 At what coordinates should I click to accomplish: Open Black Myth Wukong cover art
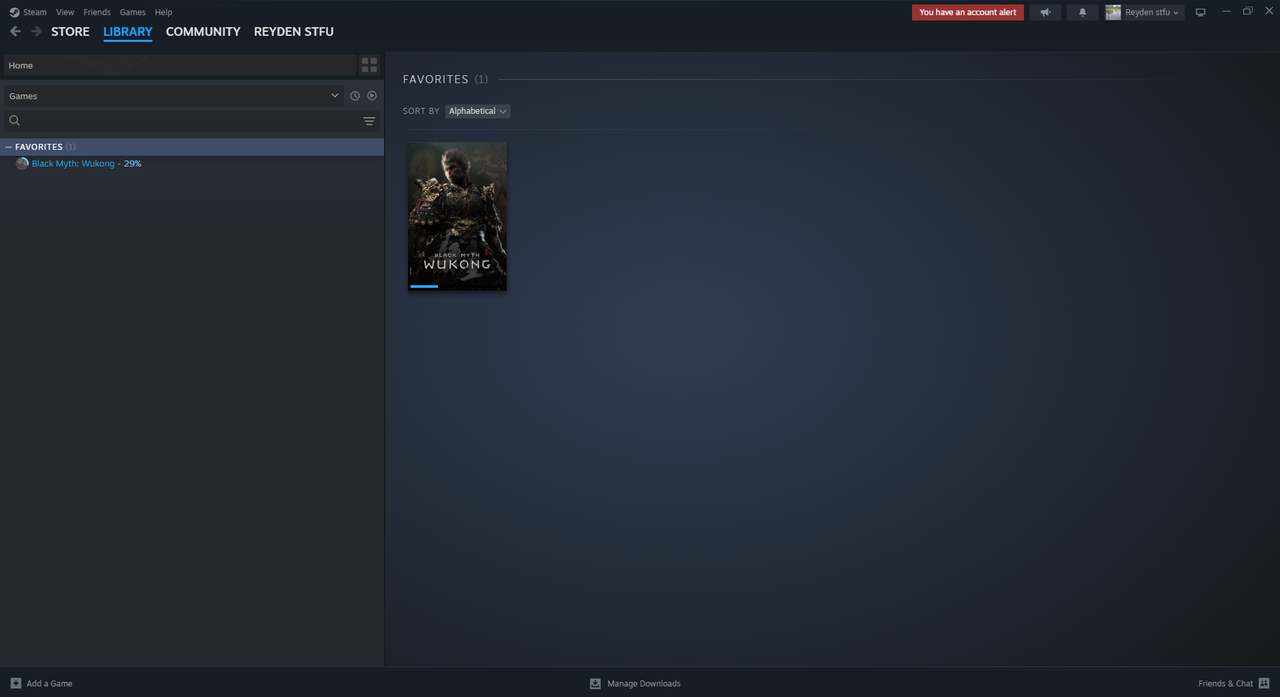tap(457, 216)
